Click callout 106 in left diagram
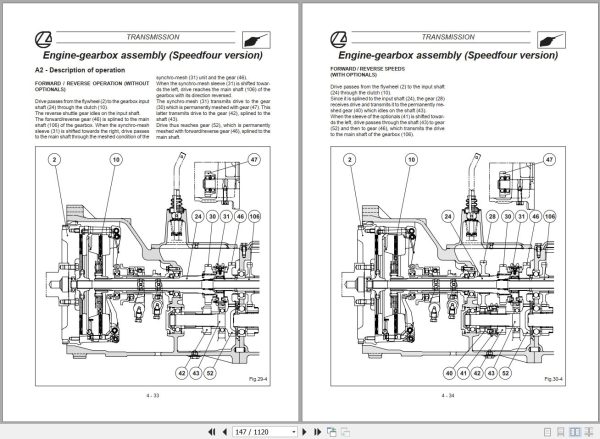The width and height of the screenshot is (600, 439). [x=254, y=217]
